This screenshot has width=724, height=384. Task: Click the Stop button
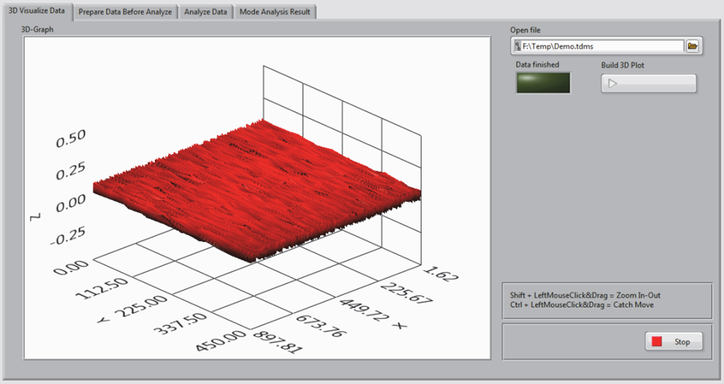tap(674, 342)
